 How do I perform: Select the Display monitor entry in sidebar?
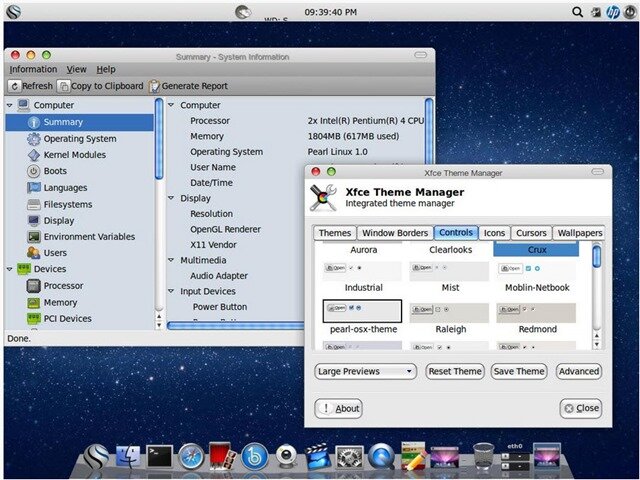[x=51, y=220]
